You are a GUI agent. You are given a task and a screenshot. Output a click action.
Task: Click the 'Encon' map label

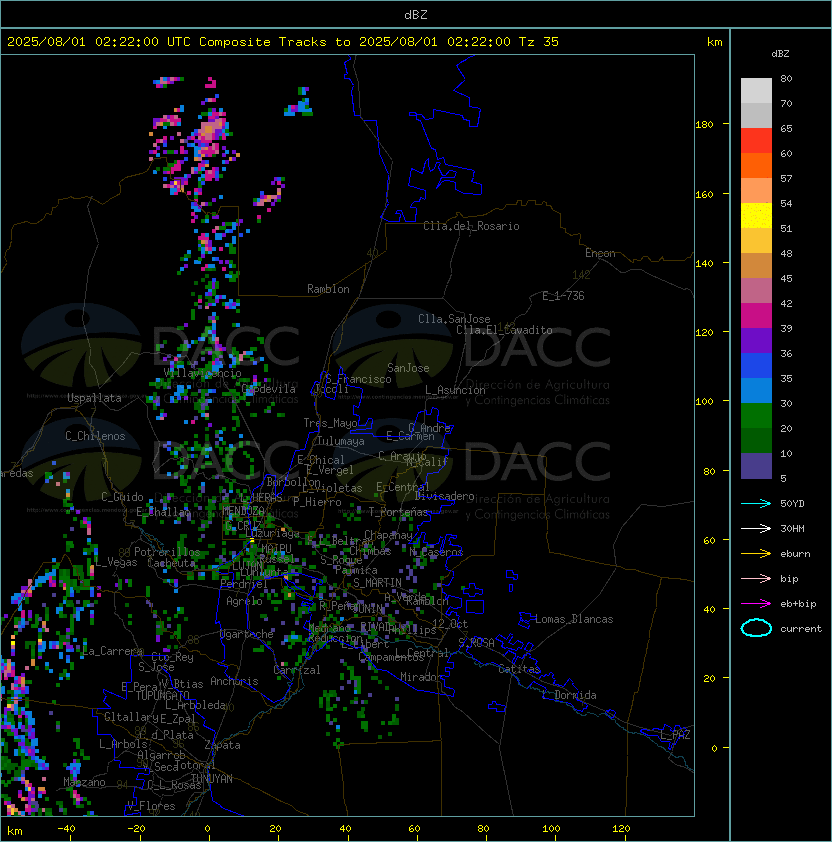(x=600, y=253)
